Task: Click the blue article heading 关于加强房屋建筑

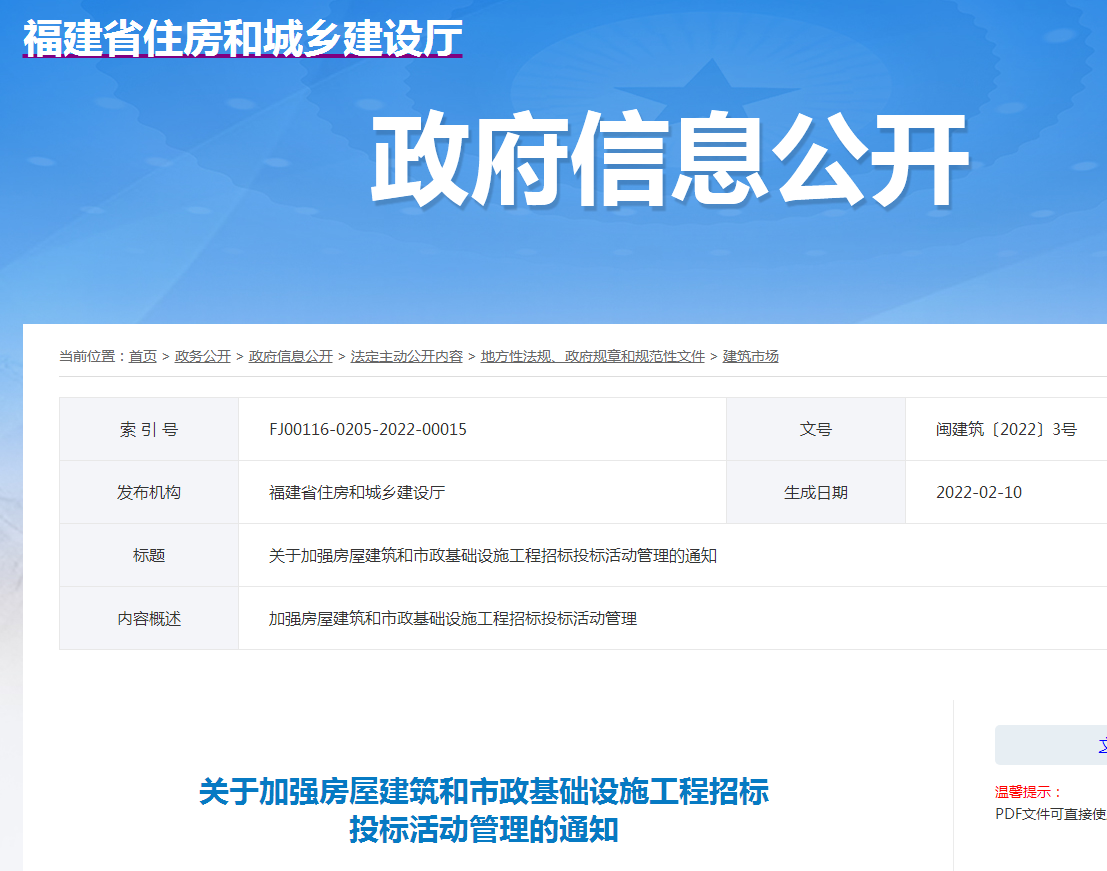Action: click(484, 811)
